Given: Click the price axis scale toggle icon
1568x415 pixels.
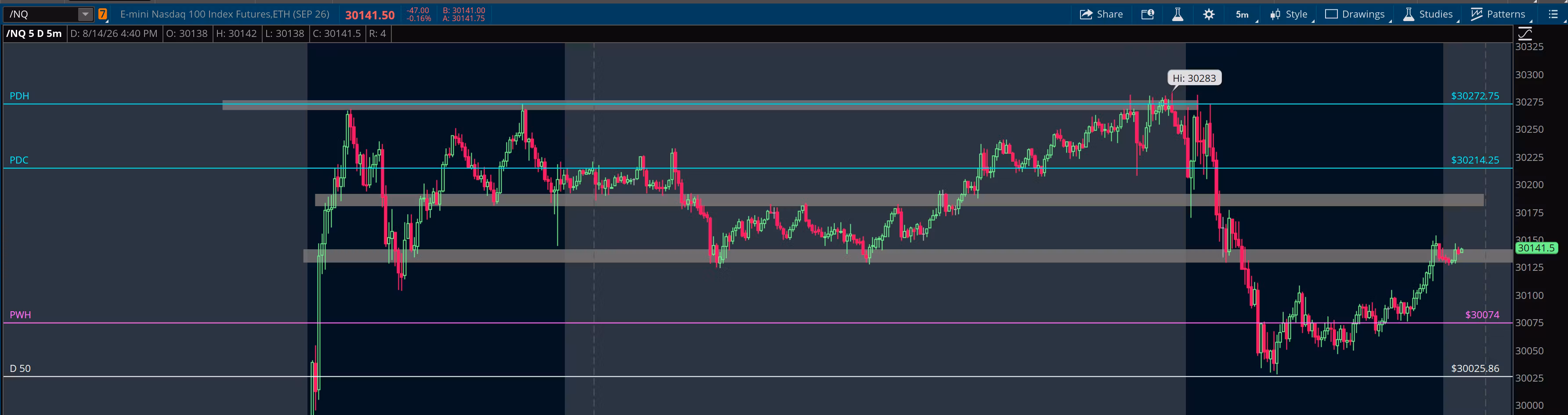Looking at the screenshot, I should tap(1525, 33).
